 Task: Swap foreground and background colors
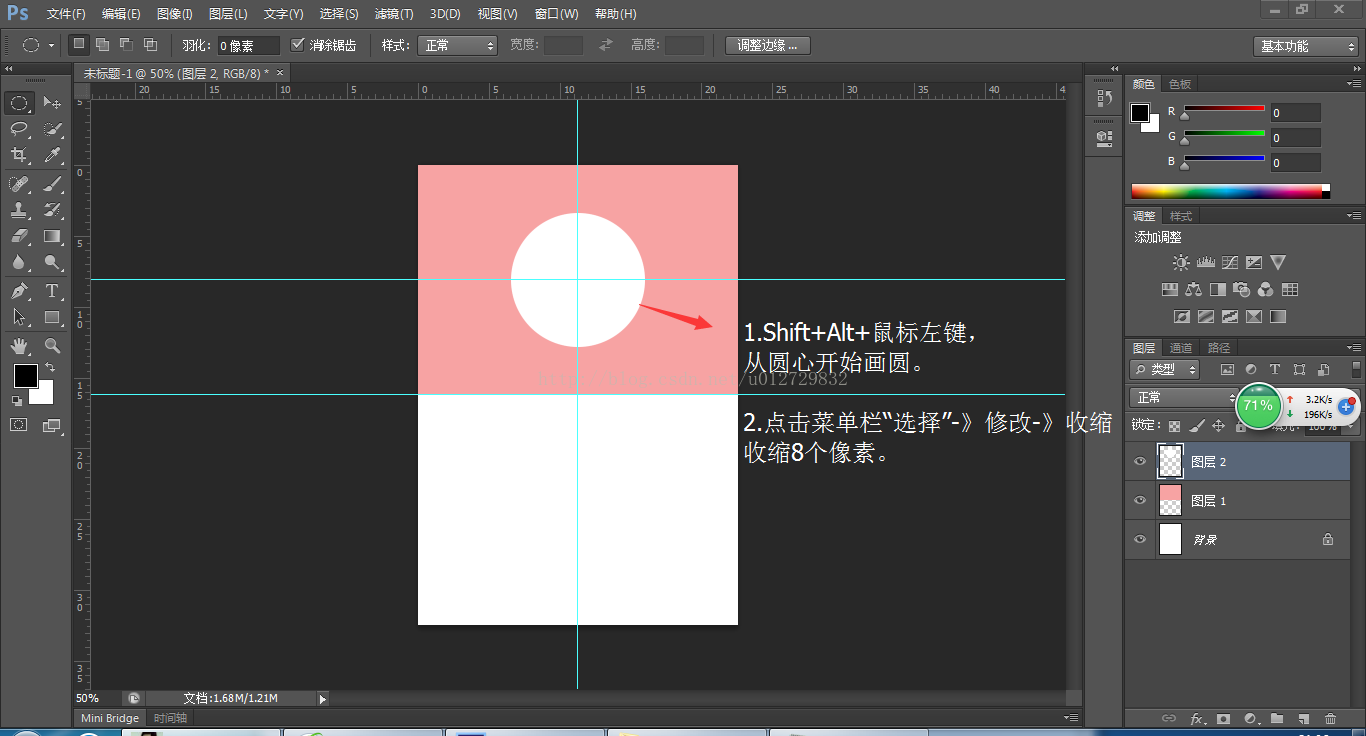tap(49, 368)
